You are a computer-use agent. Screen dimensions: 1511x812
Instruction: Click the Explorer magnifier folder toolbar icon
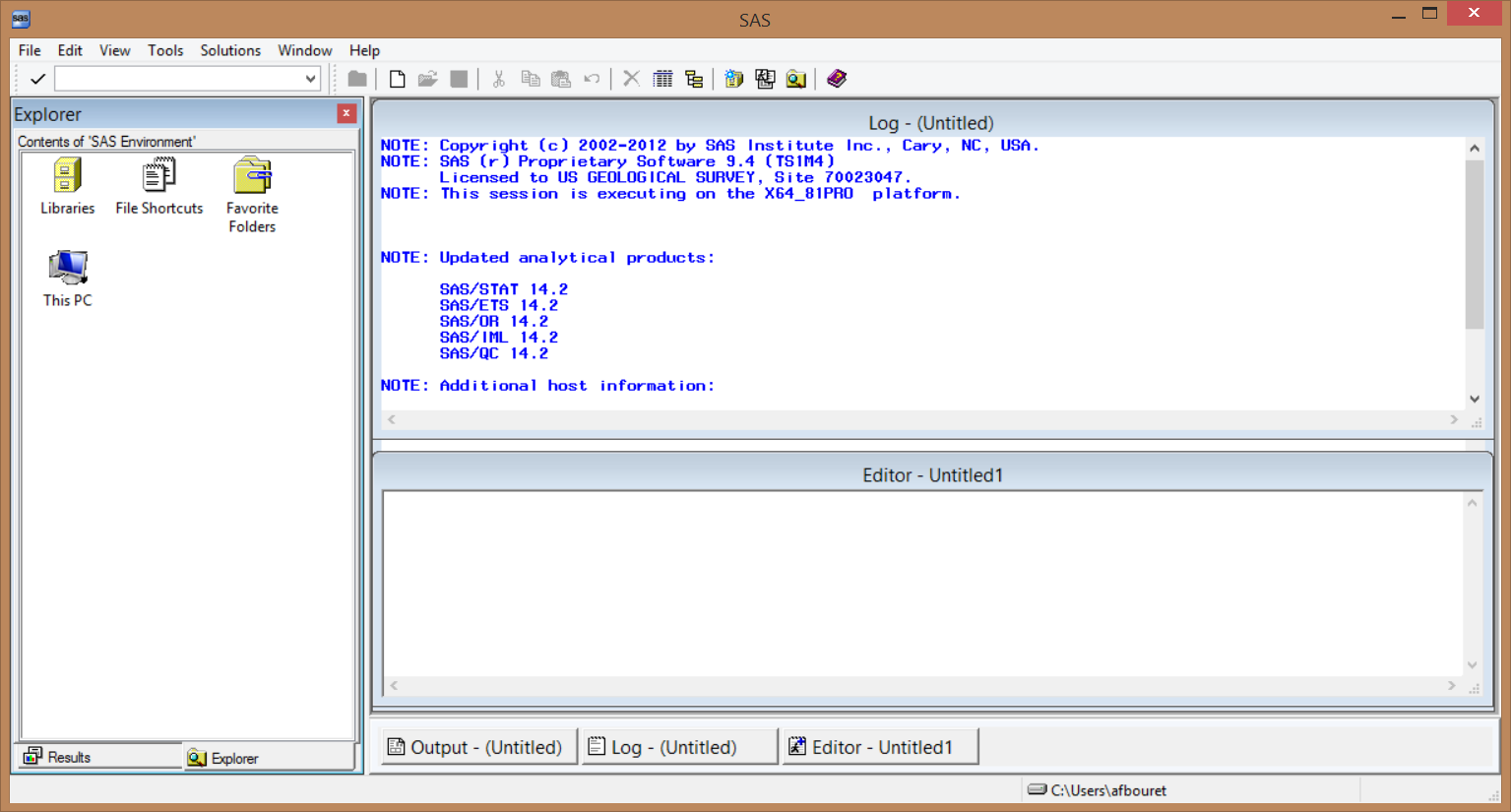[796, 79]
